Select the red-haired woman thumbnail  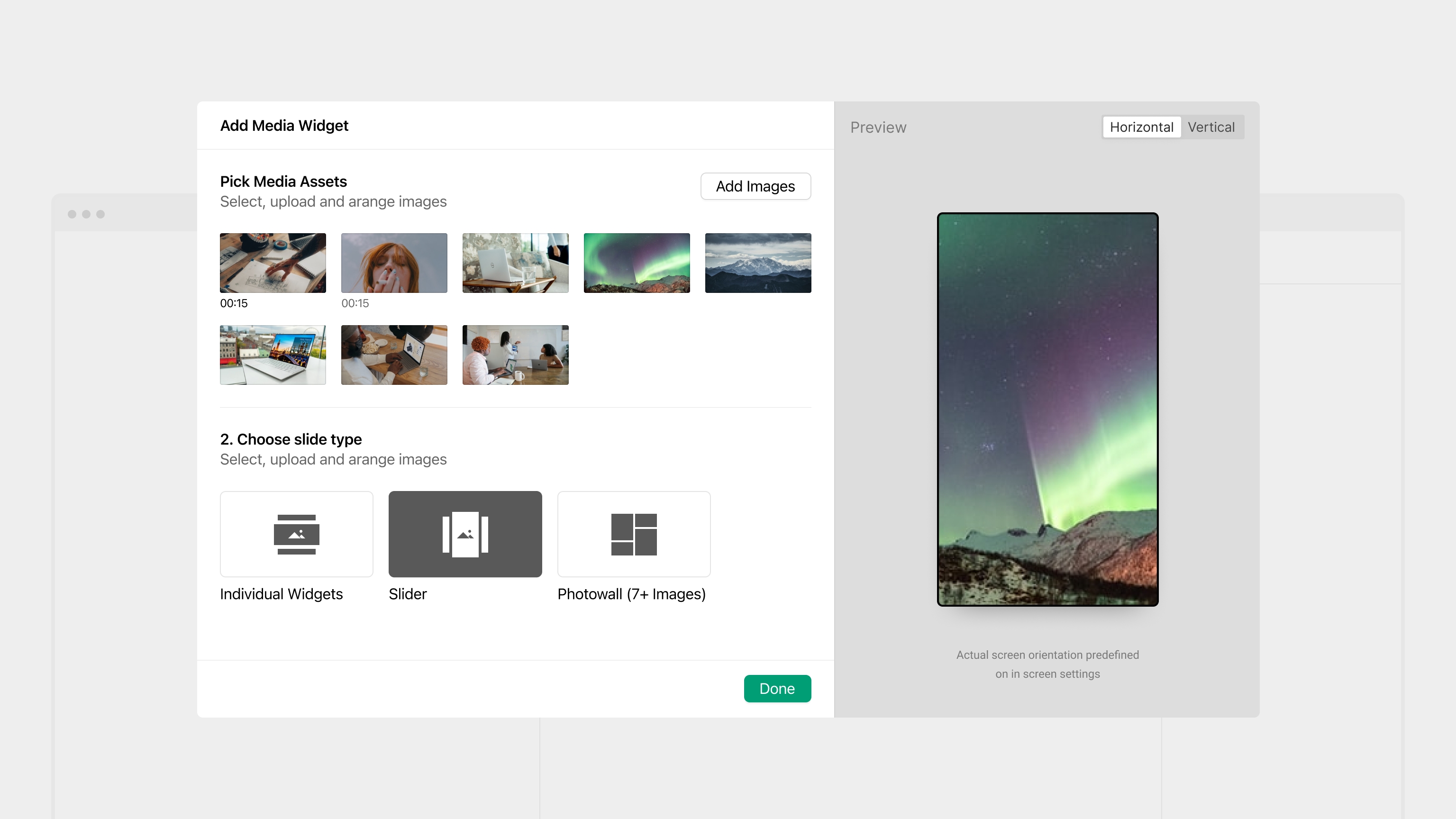394,263
